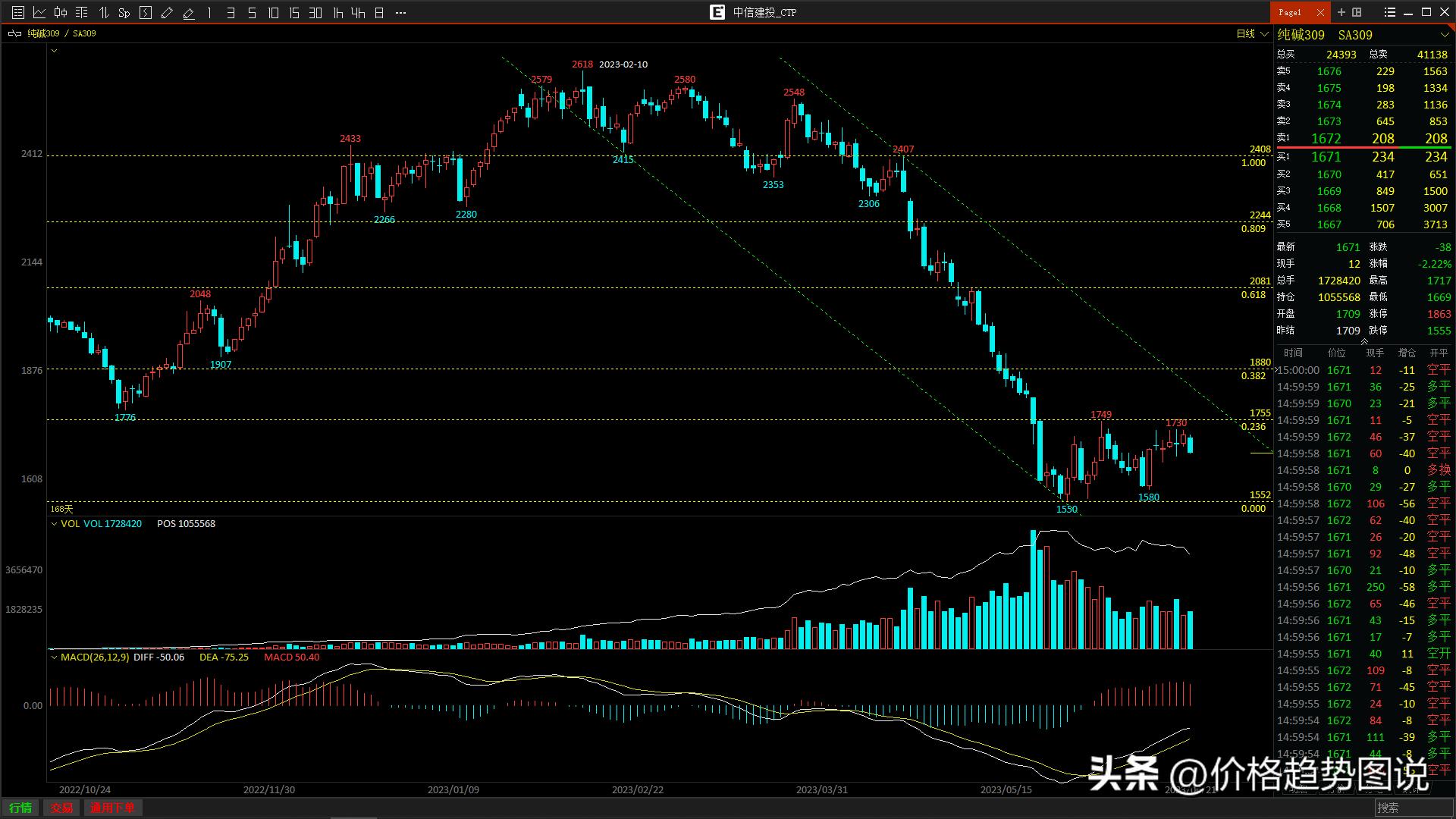Add a new page with plus icon

coord(1341,12)
